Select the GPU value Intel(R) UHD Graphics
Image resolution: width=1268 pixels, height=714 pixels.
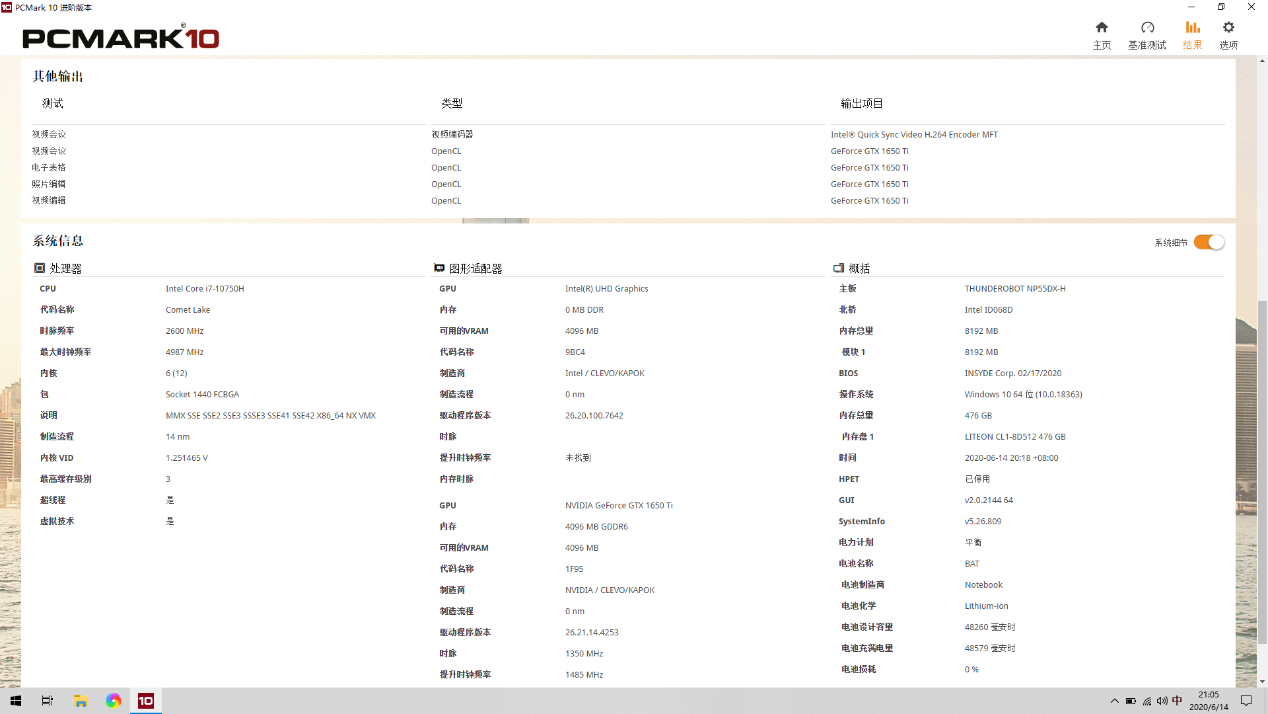pos(607,289)
